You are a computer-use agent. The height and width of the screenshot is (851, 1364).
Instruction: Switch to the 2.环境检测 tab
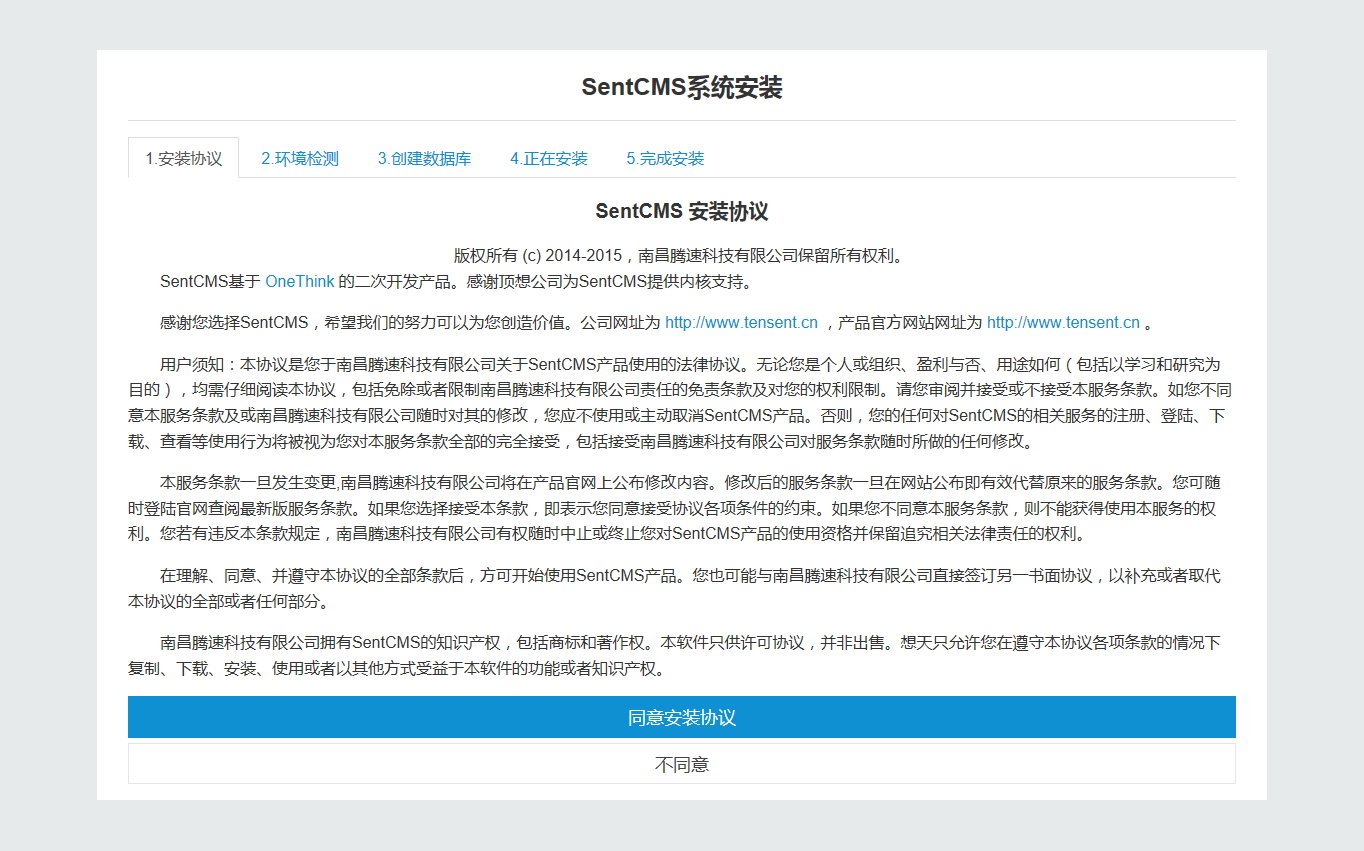coord(300,158)
